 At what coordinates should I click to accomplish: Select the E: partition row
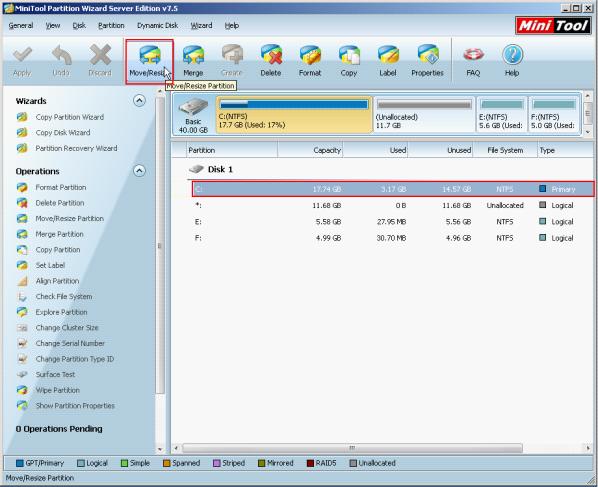(393, 222)
